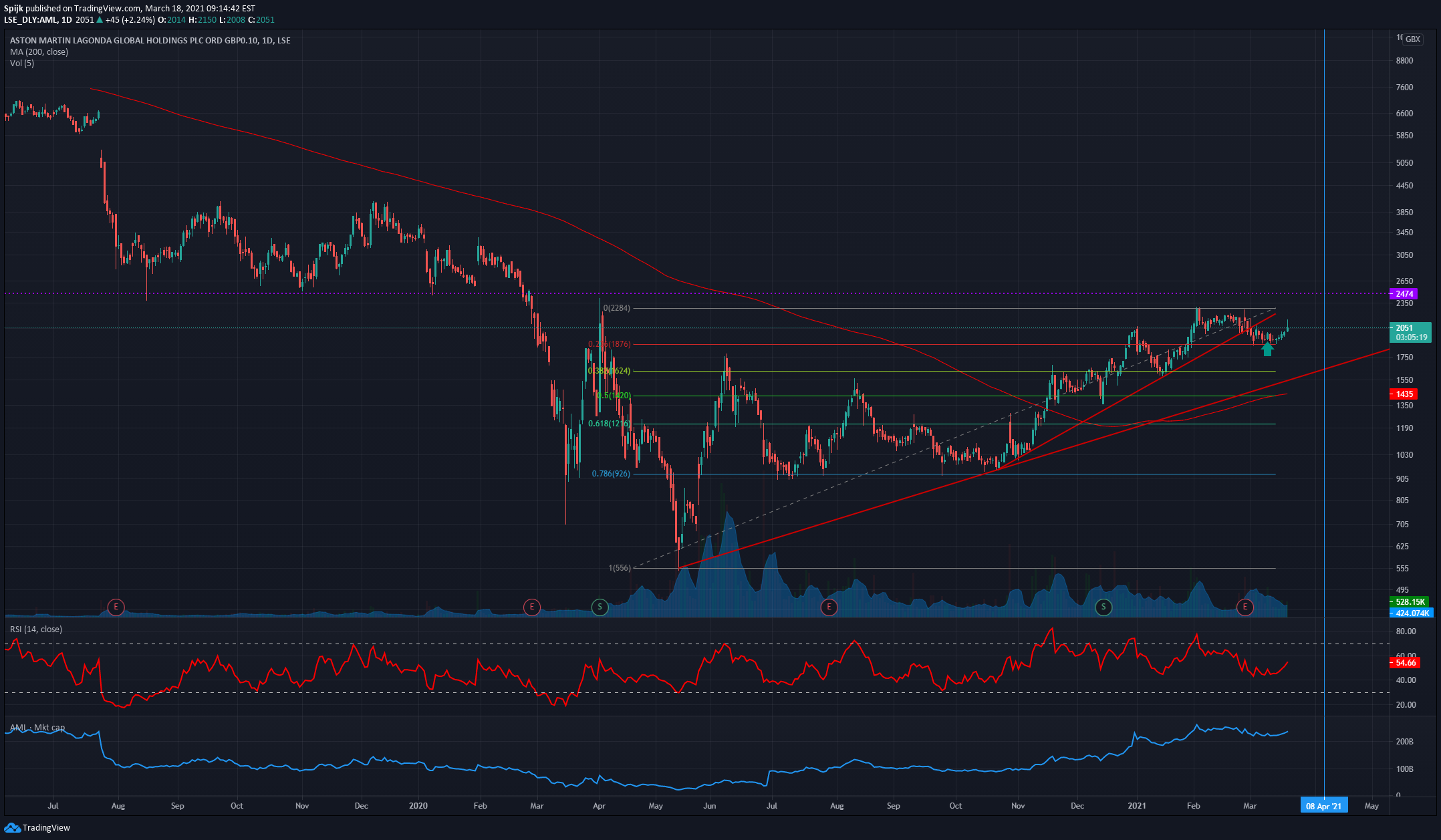
Task: Click the 54.66 RSI value label
Action: tap(1406, 662)
